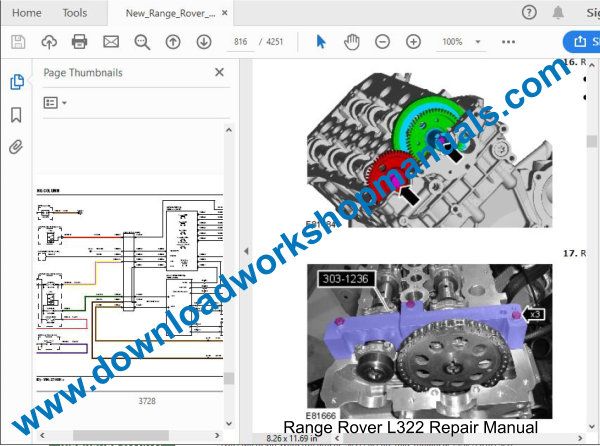The image size is (600, 446).
Task: Open the Find text magnifier tool
Action: pos(142,42)
